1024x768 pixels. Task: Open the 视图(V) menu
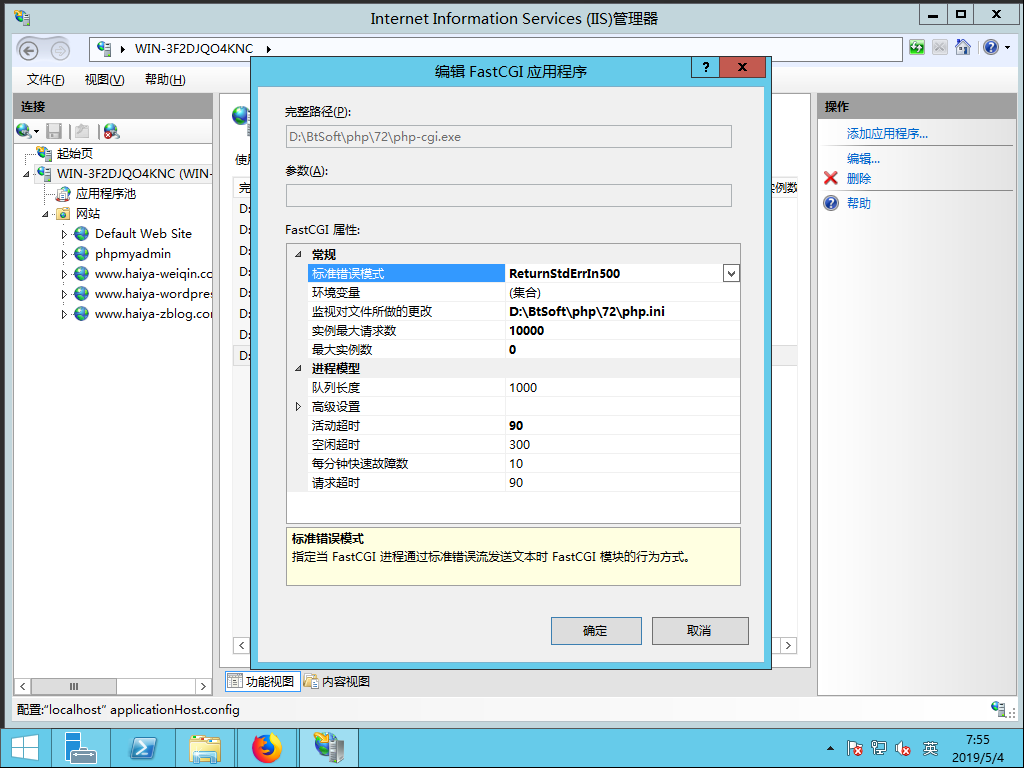click(x=104, y=80)
